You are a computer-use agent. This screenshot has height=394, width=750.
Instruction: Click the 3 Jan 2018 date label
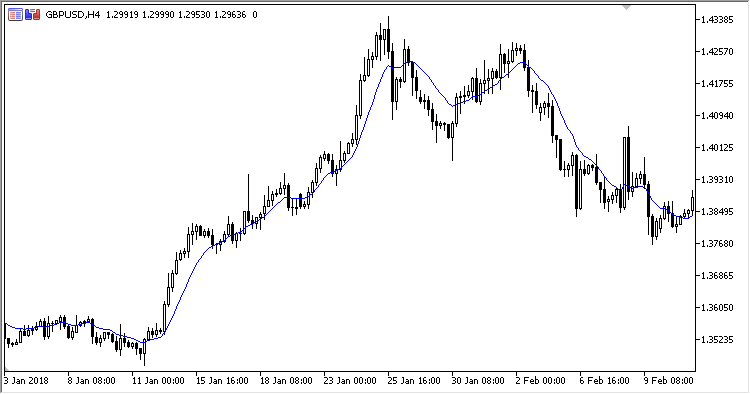(x=26, y=381)
